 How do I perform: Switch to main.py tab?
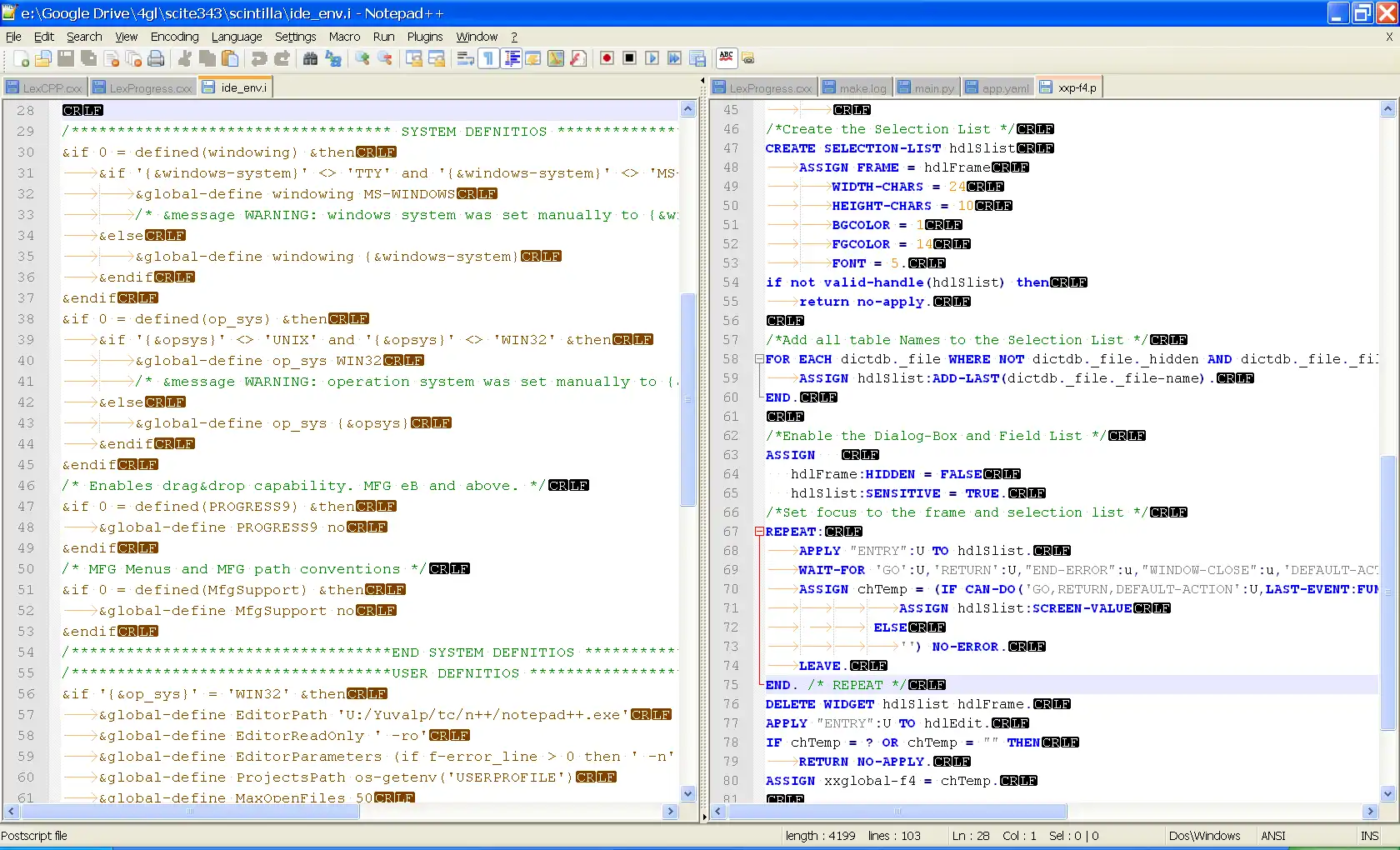pos(927,87)
